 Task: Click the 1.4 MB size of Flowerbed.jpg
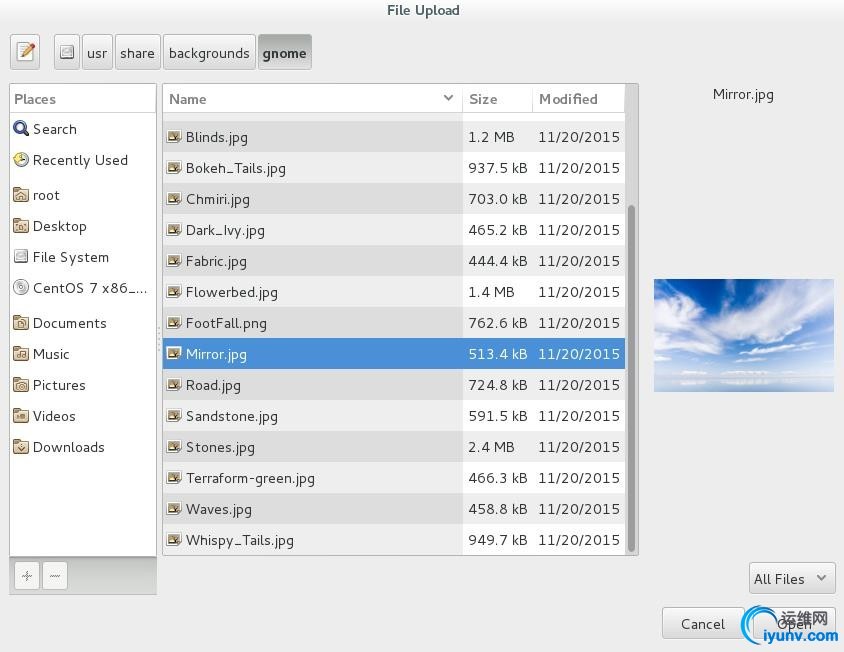(491, 292)
